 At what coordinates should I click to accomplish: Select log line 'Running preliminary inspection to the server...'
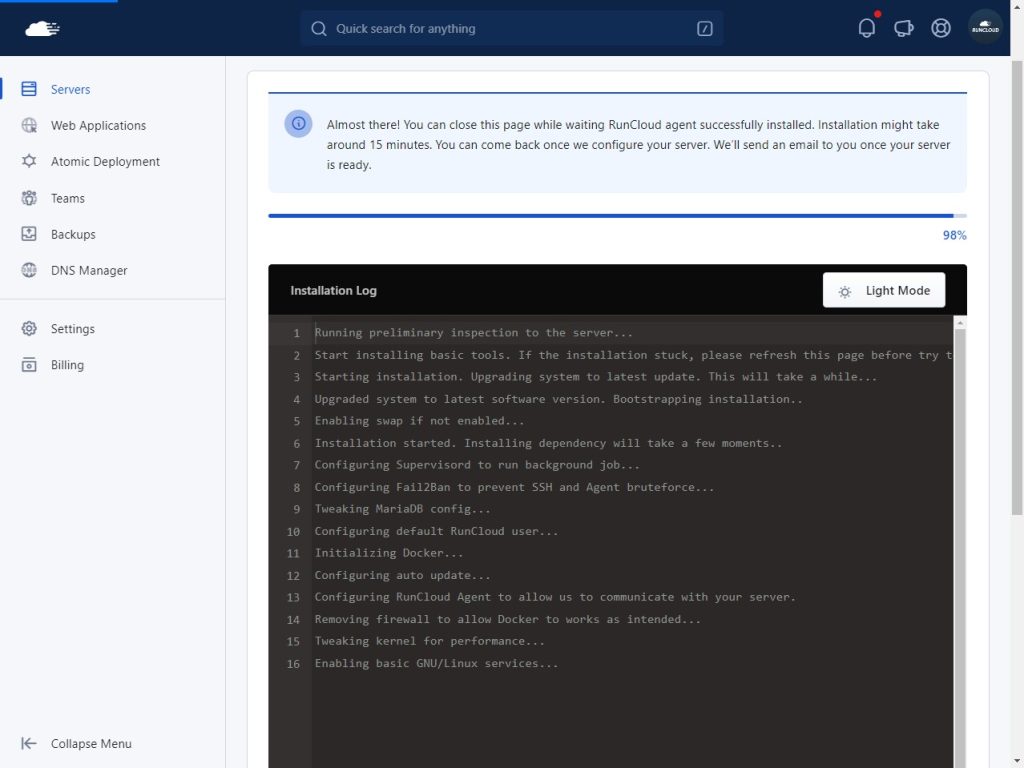pyautogui.click(x=473, y=332)
